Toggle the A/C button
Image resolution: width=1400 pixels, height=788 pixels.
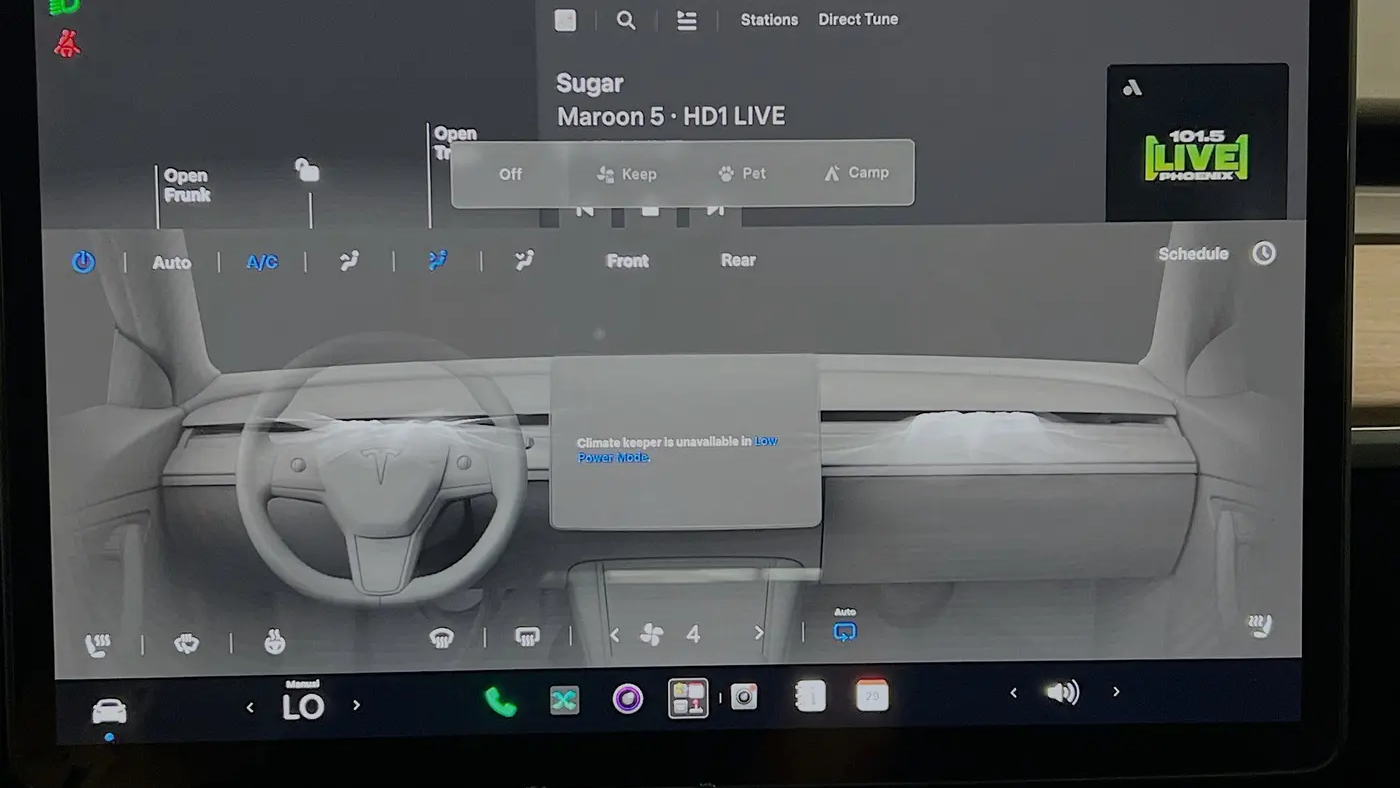point(262,262)
